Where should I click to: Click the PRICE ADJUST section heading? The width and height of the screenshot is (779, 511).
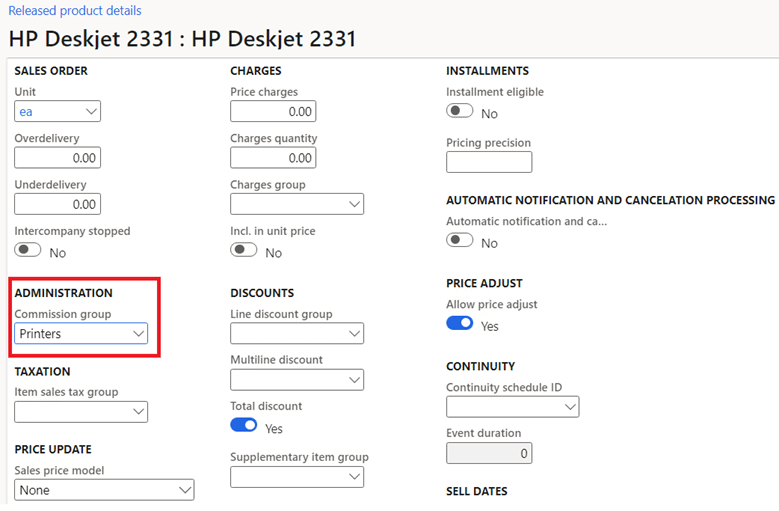tap(484, 283)
